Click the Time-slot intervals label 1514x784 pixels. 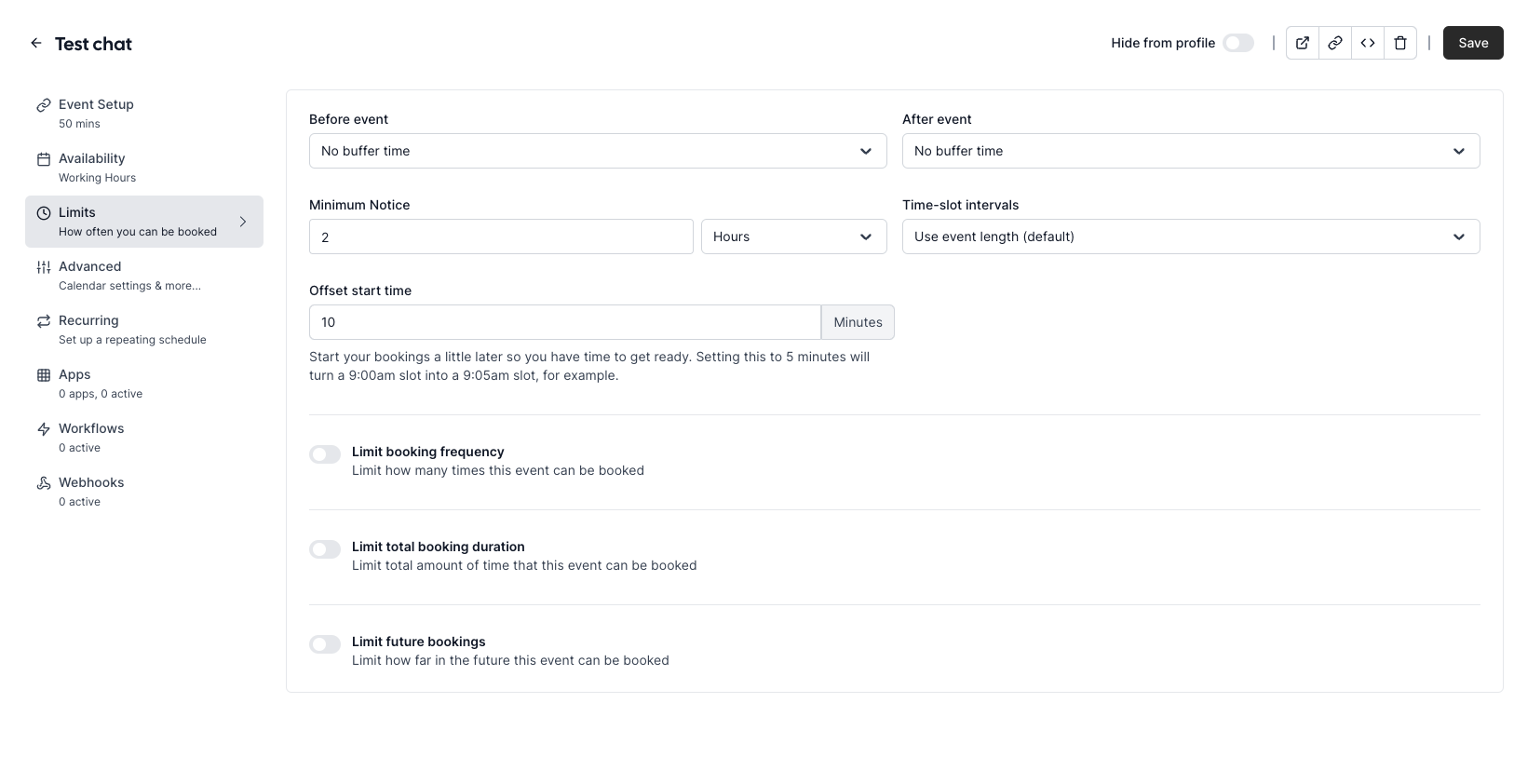coord(961,205)
